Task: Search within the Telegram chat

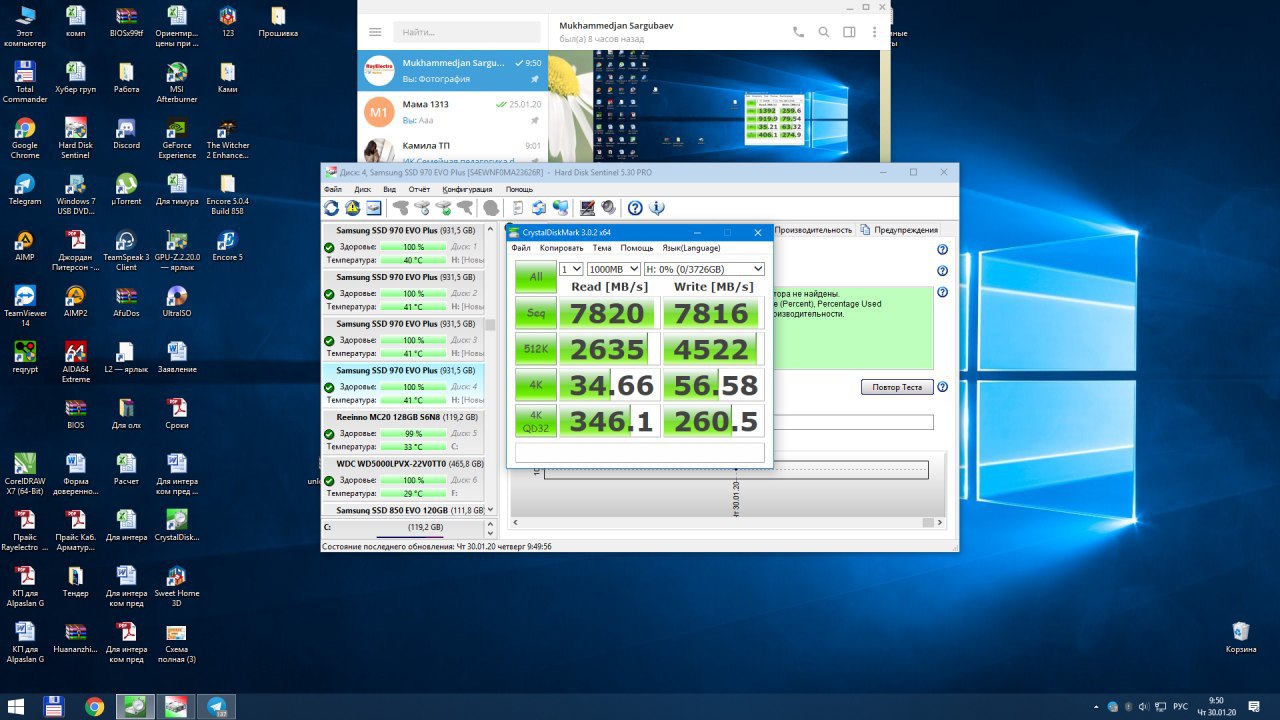Action: [x=824, y=32]
